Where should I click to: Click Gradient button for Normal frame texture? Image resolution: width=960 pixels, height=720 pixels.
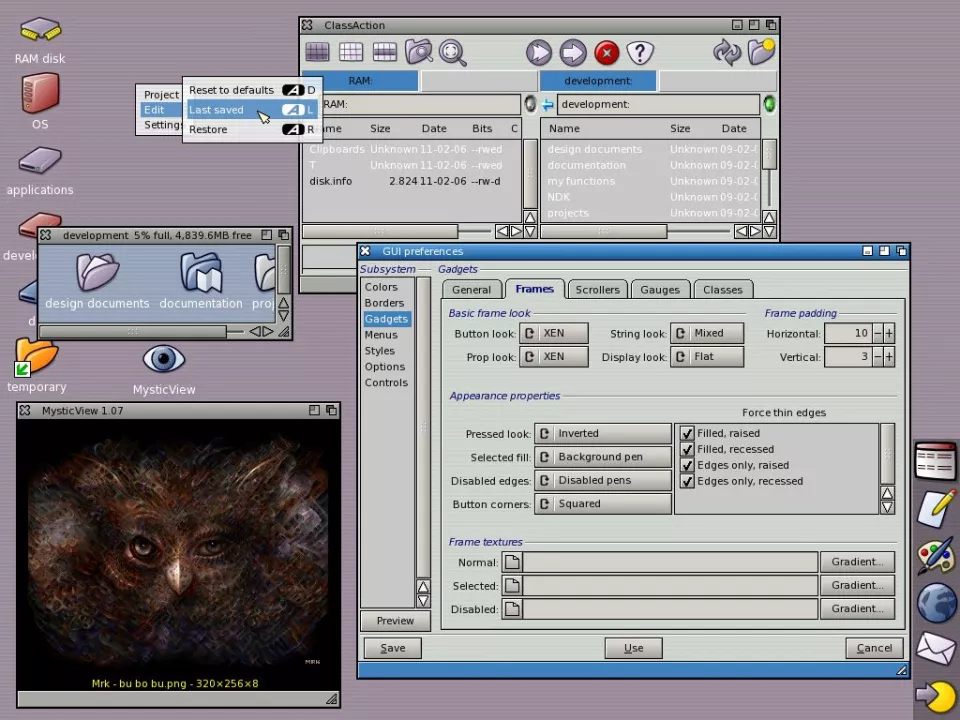coord(856,562)
